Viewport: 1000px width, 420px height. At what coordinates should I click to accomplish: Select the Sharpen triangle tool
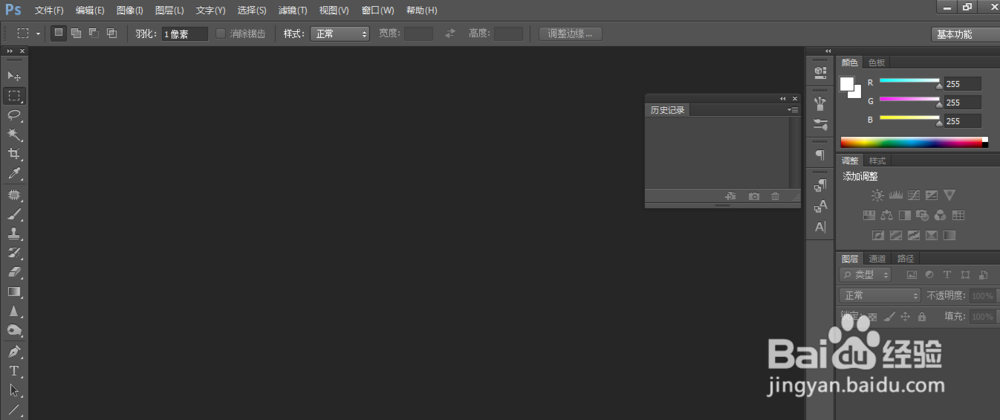(x=14, y=311)
